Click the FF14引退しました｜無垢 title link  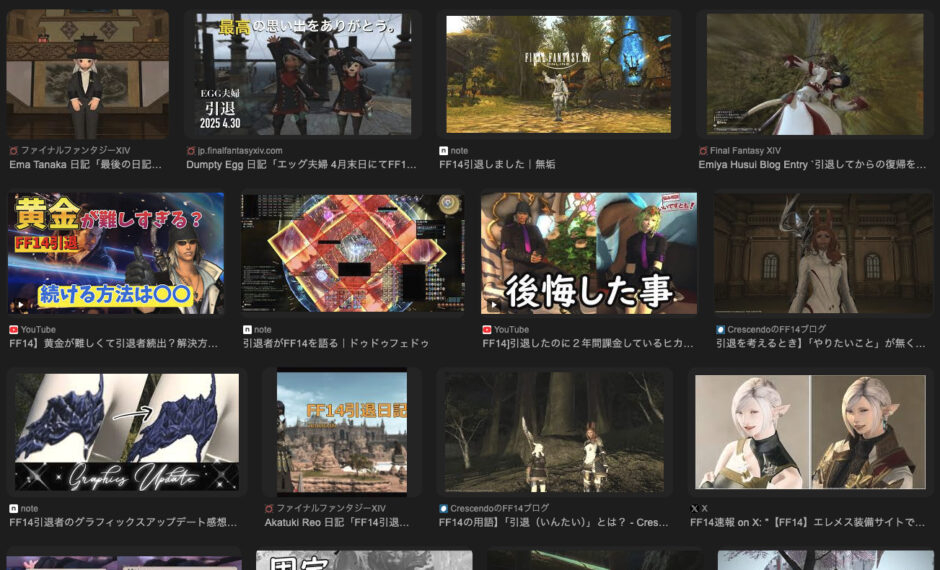[x=497, y=164]
